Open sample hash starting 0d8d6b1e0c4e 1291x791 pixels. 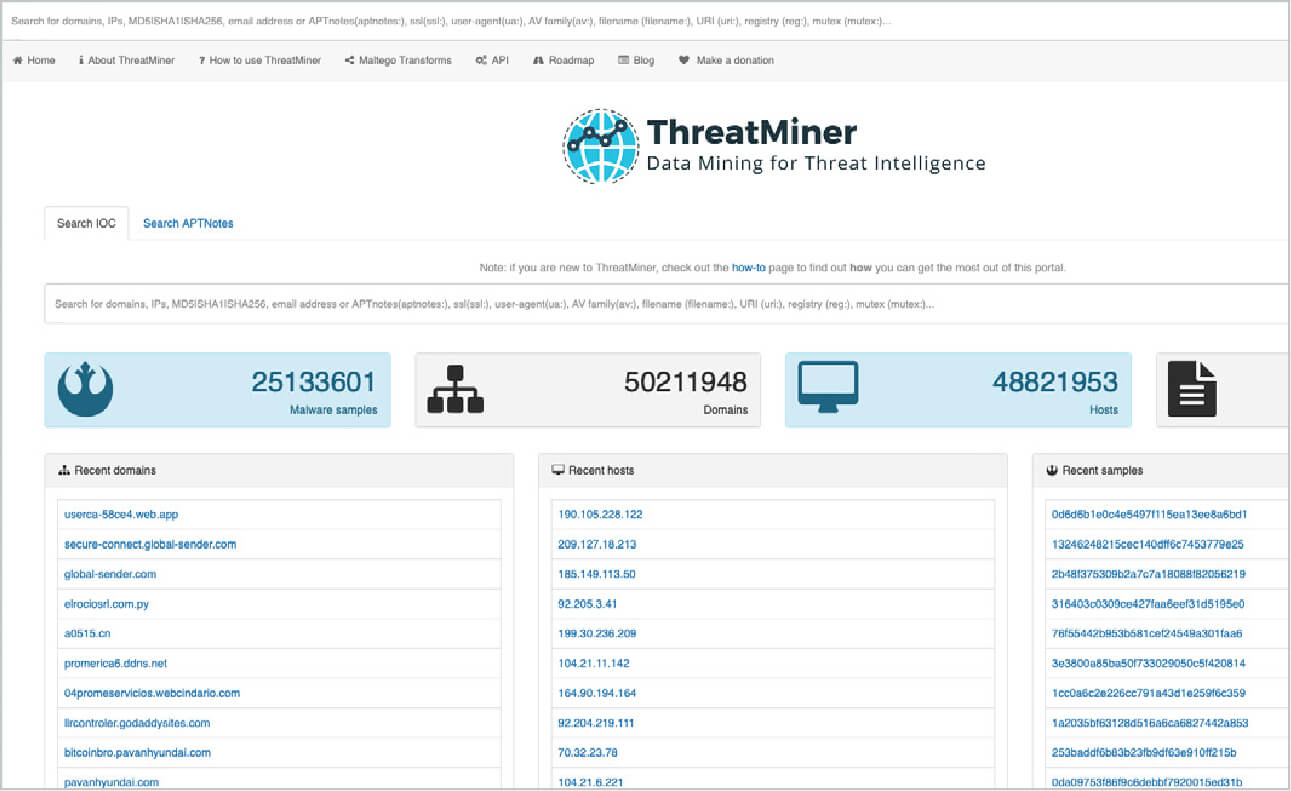pyautogui.click(x=1149, y=514)
